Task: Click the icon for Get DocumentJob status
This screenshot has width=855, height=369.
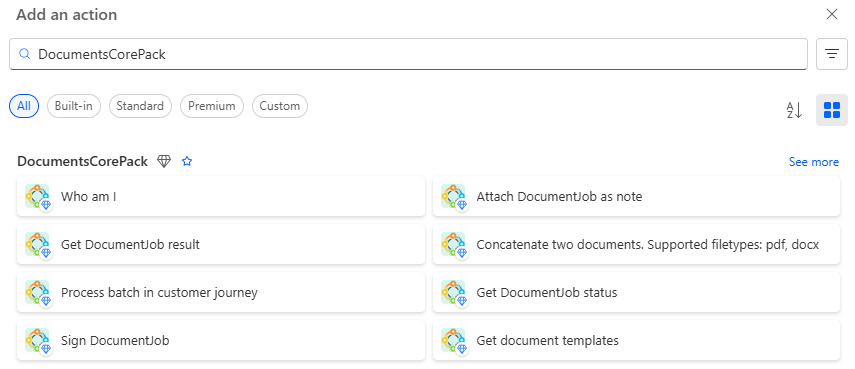Action: coord(454,293)
